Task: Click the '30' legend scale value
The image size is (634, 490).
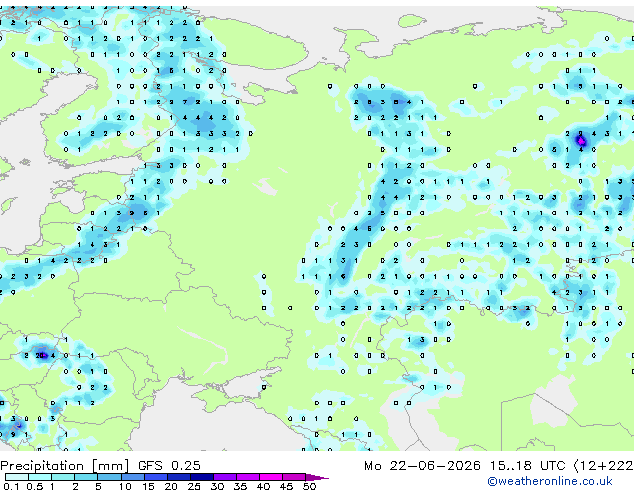Action: 217,486
